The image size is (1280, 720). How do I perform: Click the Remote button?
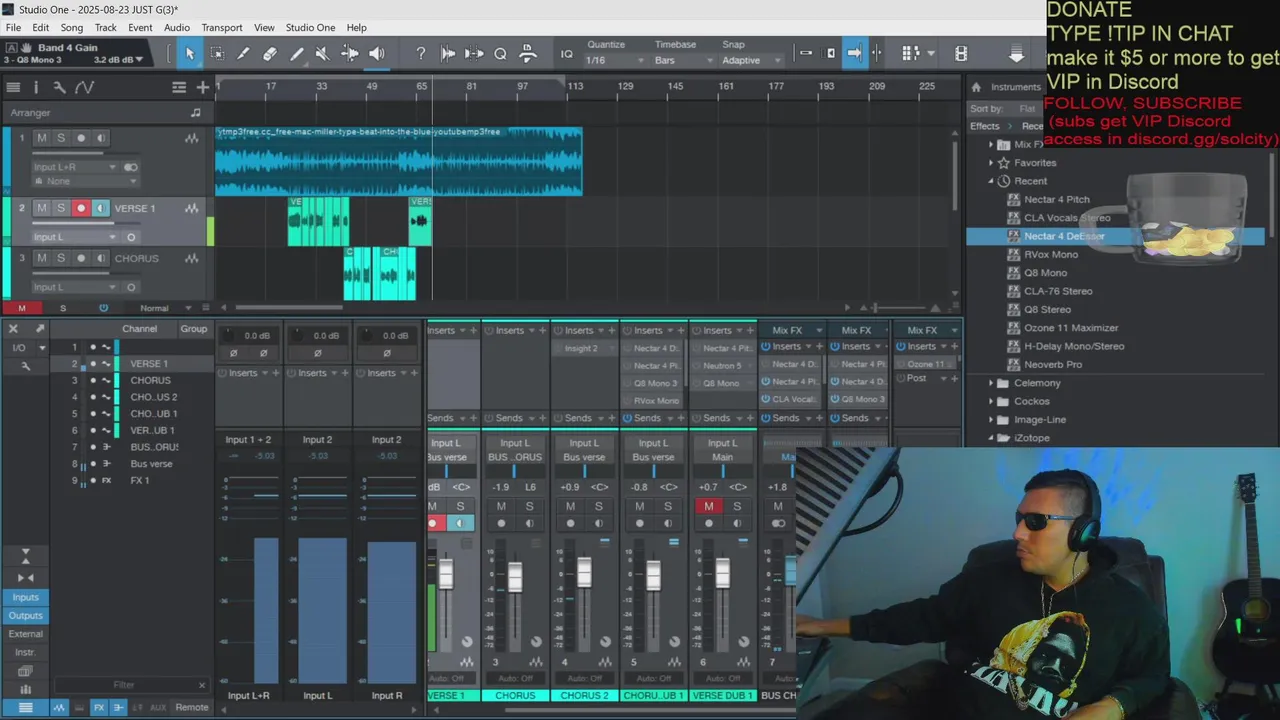point(192,707)
